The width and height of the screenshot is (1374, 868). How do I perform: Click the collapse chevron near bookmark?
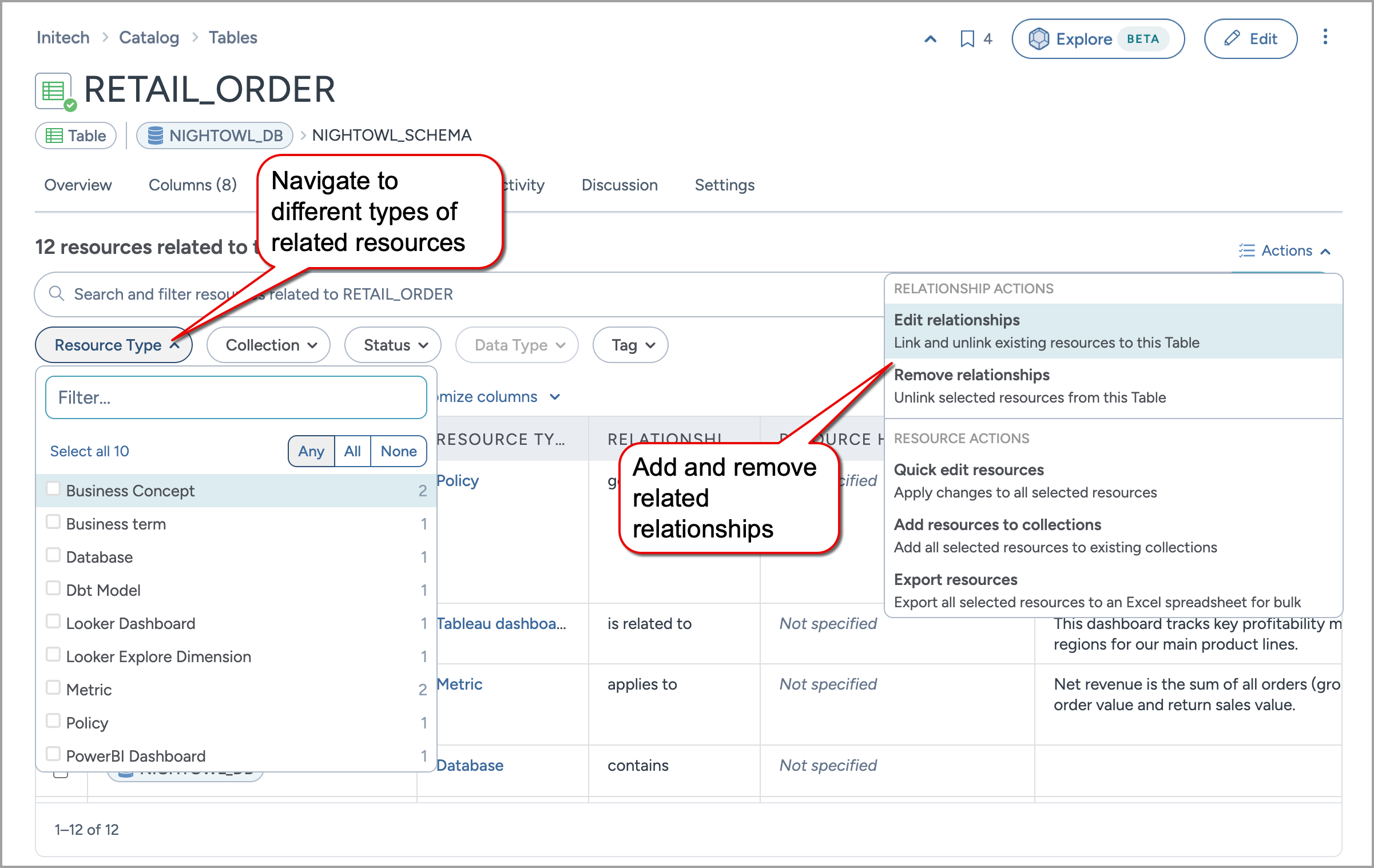tap(931, 39)
